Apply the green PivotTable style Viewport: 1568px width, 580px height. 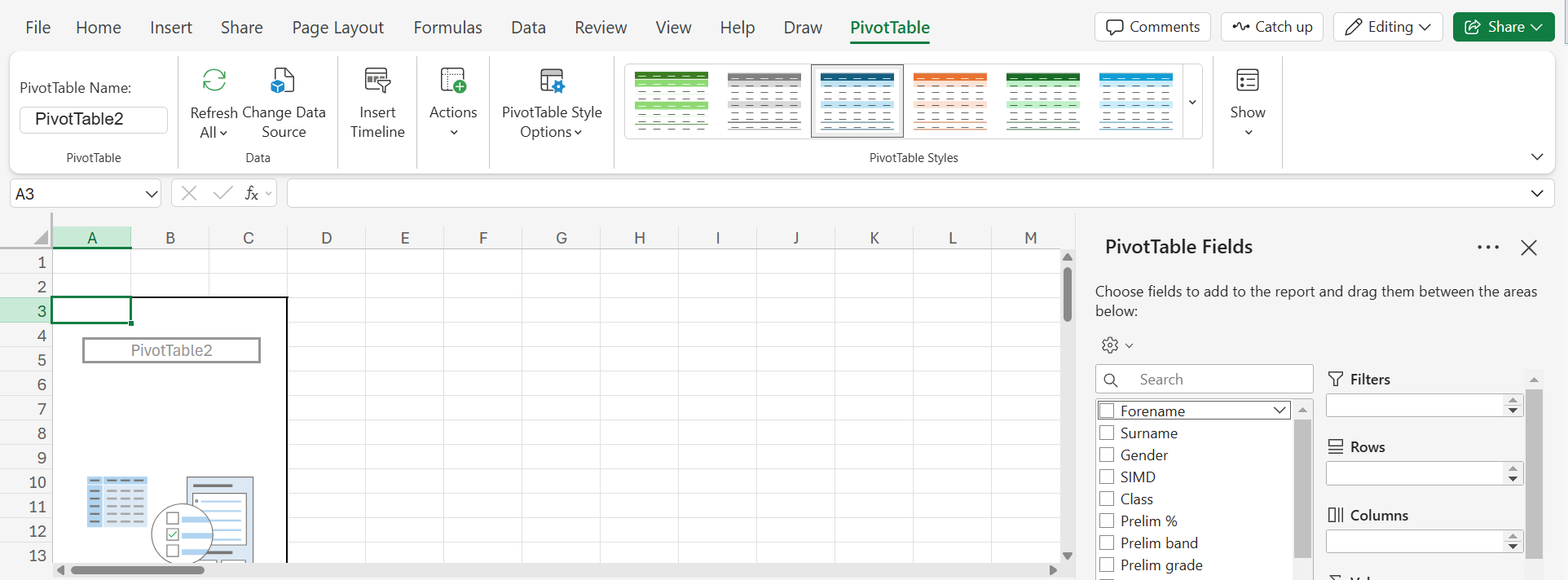[x=672, y=101]
